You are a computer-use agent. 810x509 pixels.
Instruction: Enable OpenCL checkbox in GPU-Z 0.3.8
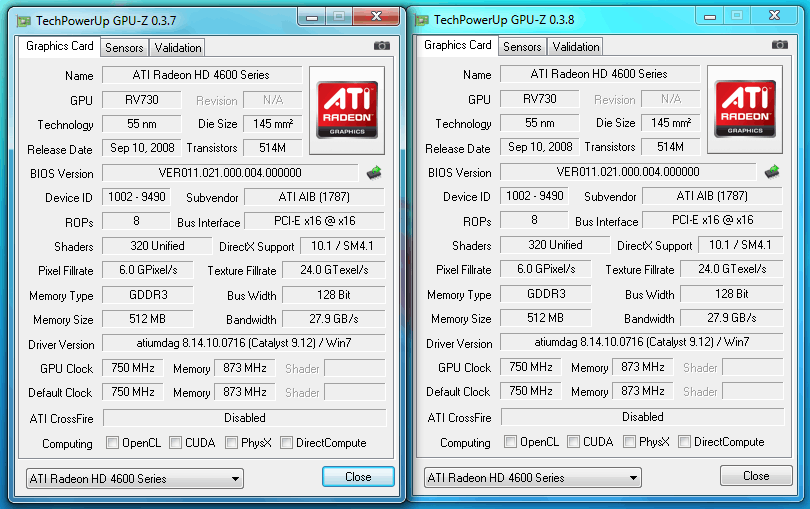(510, 442)
